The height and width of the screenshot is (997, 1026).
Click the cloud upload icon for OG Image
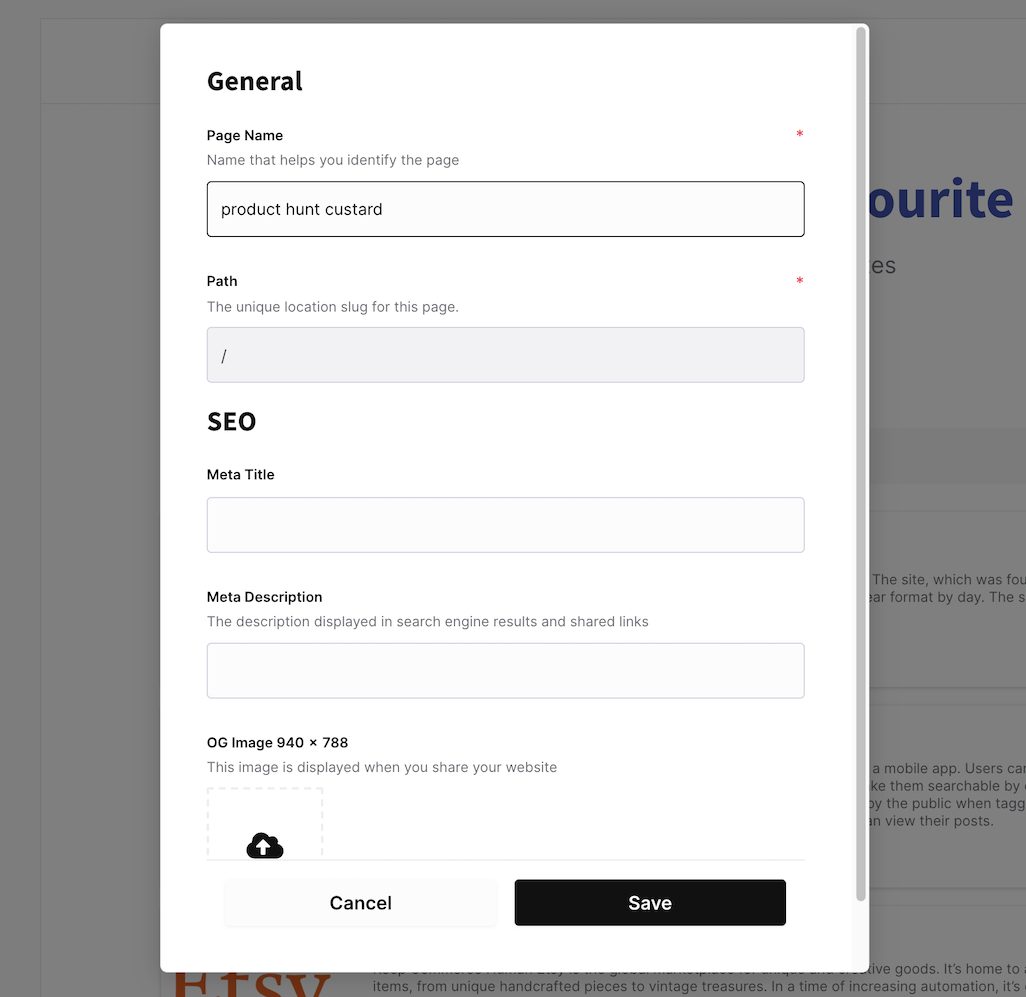coord(265,845)
